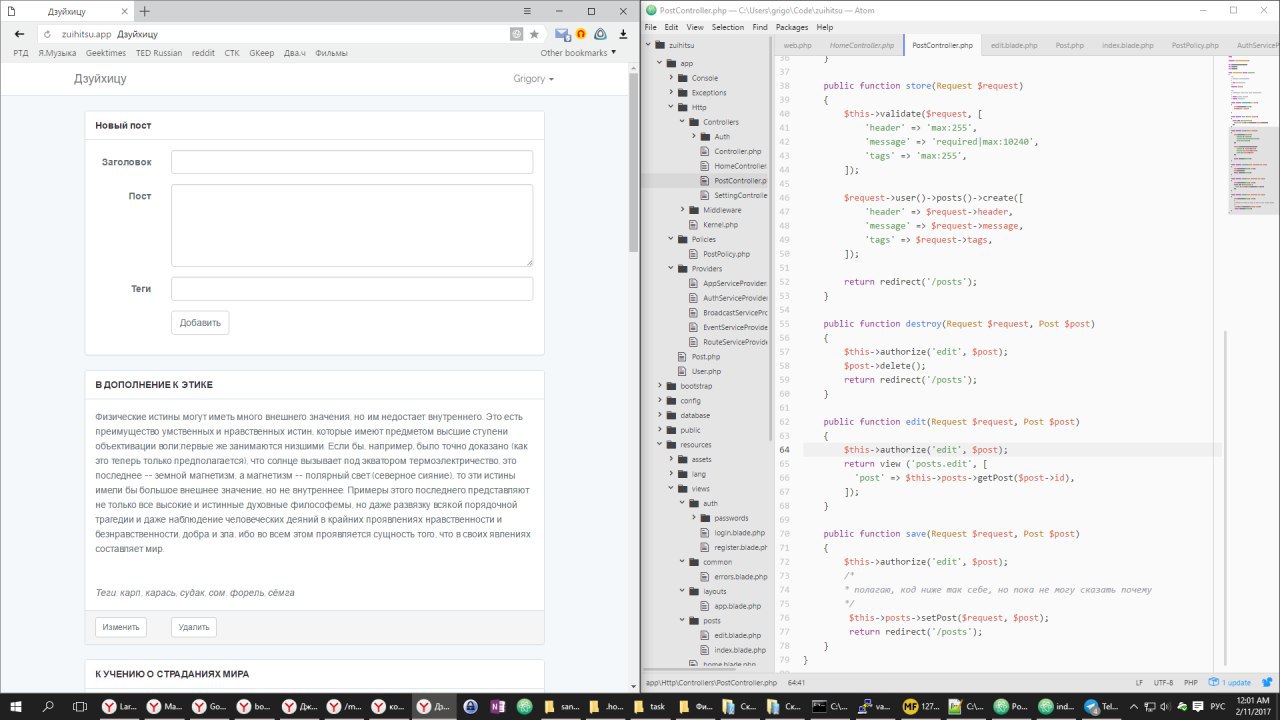Open the command prompt on the taskbar
This screenshot has height=720, width=1280.
point(830,706)
